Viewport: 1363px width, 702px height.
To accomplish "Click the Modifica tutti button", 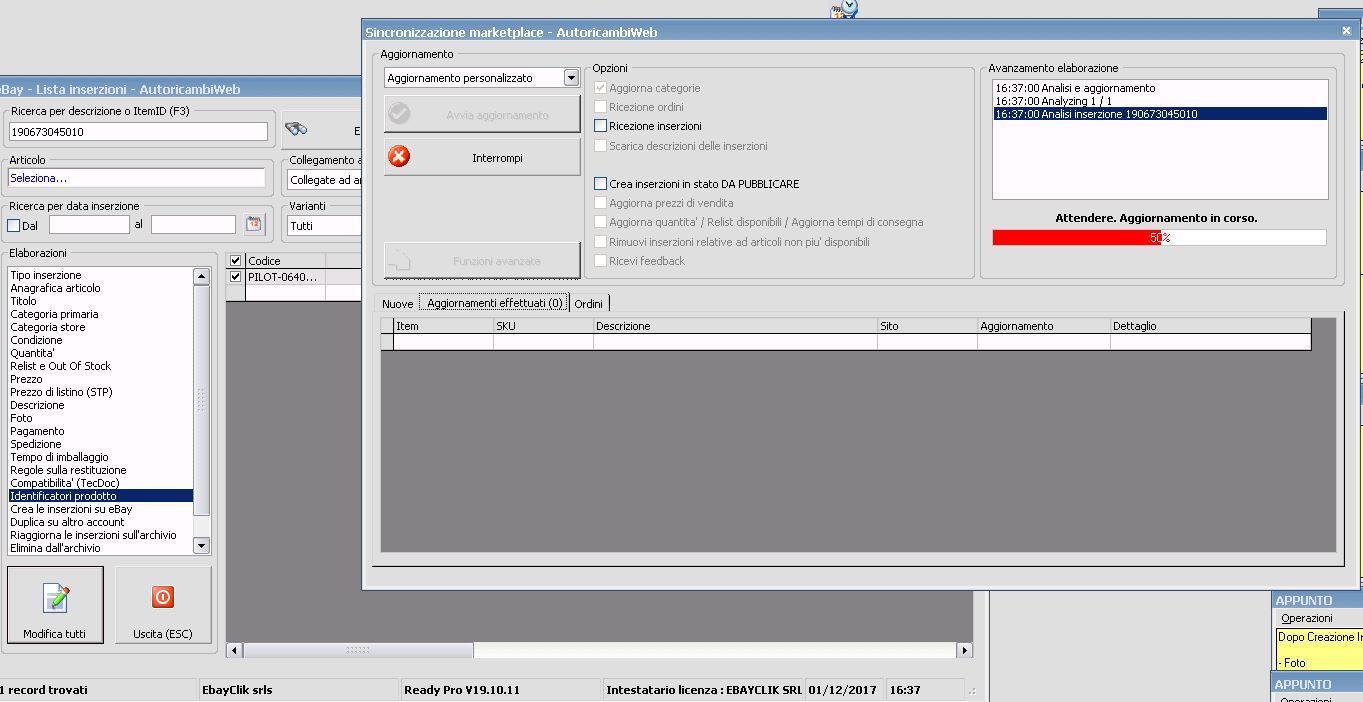I will [55, 606].
